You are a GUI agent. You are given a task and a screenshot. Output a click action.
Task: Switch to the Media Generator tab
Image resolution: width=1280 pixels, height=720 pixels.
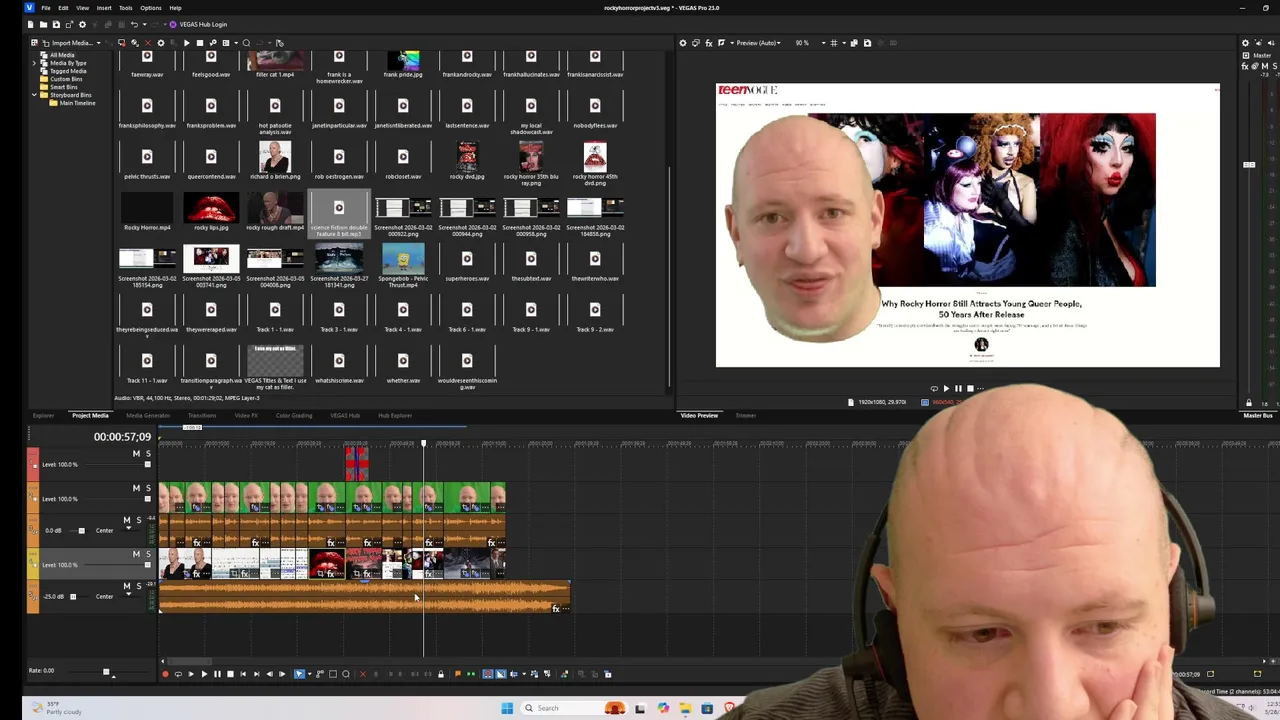148,415
